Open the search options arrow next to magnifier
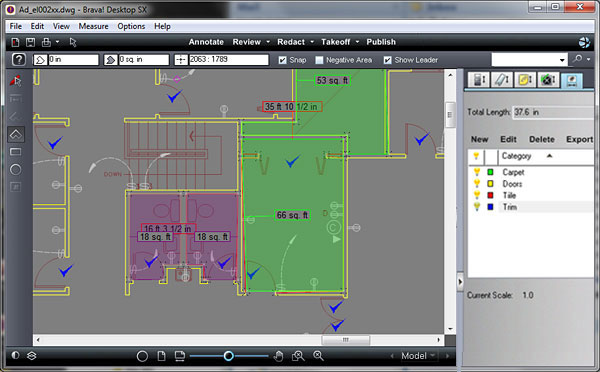The height and width of the screenshot is (372, 600). [x=589, y=59]
